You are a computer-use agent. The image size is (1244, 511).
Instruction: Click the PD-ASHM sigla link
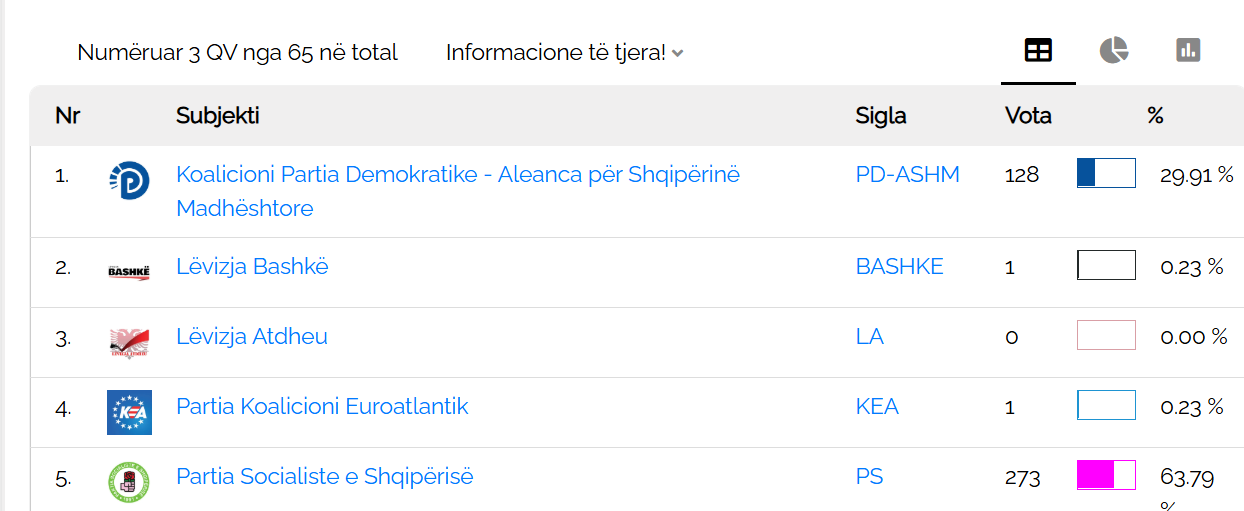click(x=907, y=175)
